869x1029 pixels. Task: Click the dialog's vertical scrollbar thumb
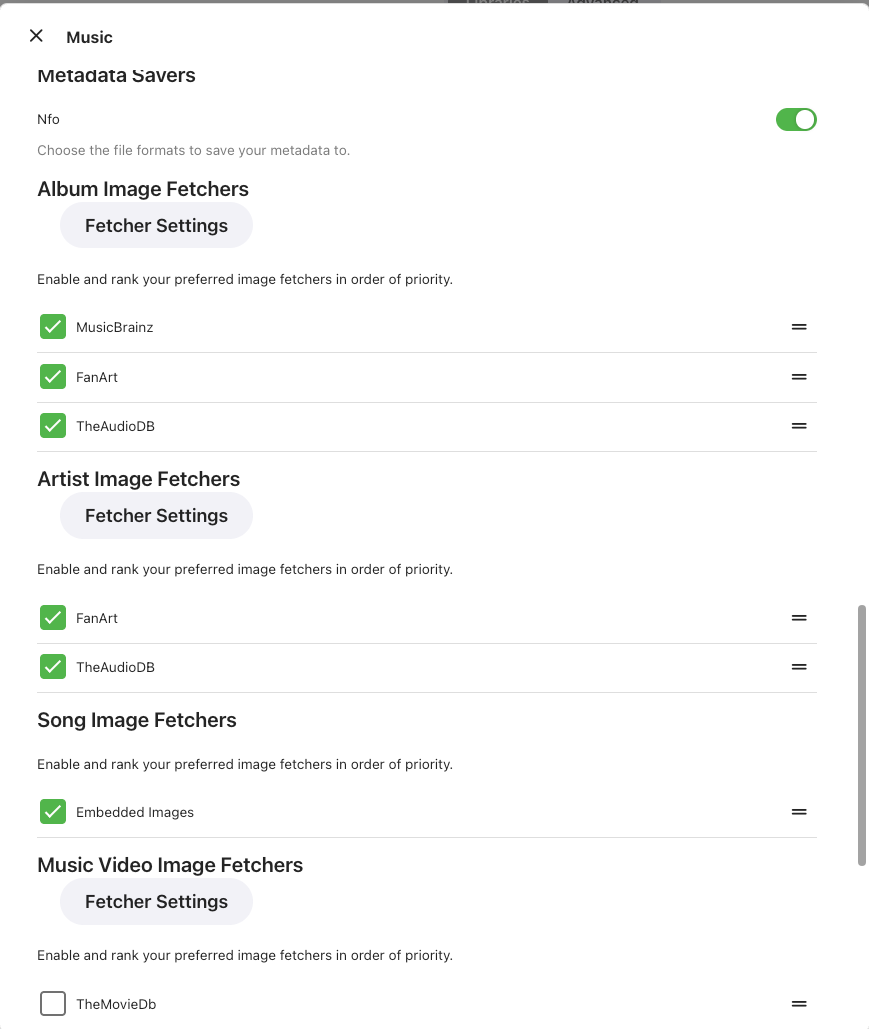[x=862, y=735]
